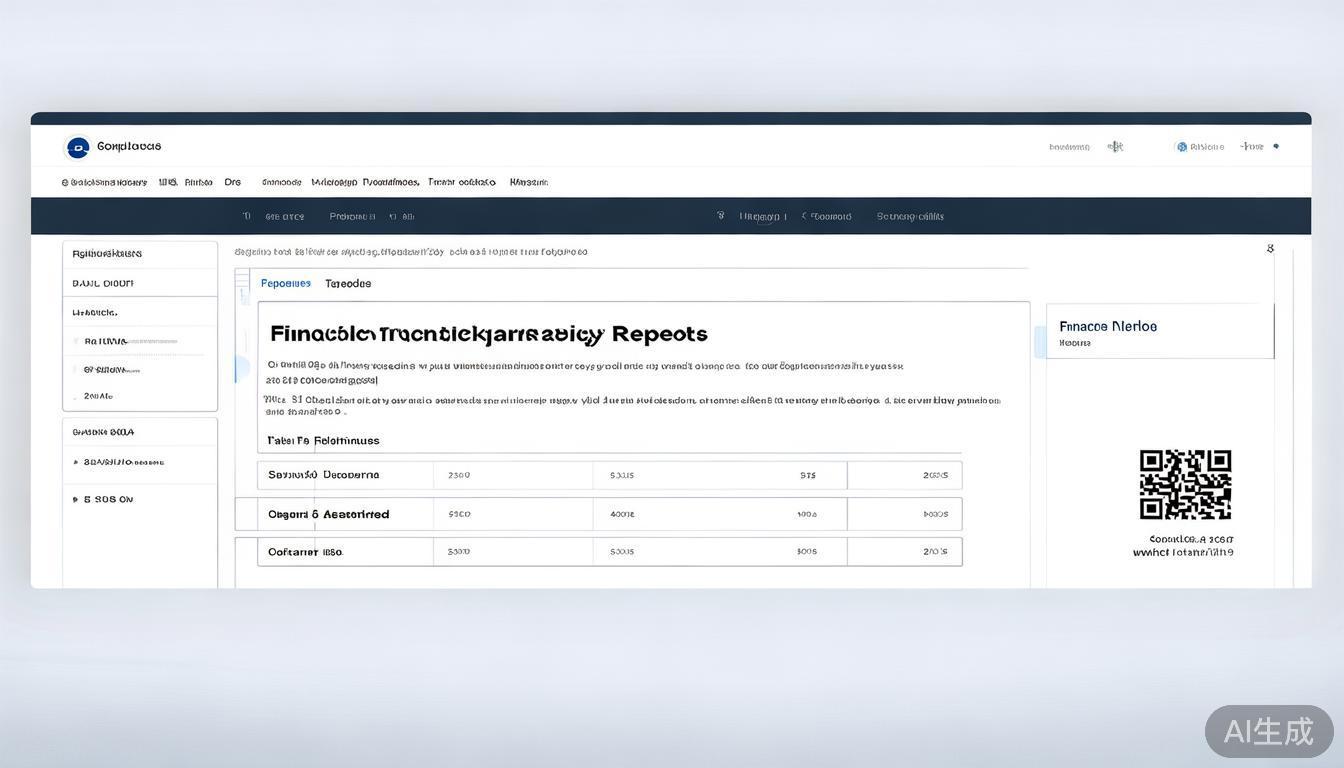Click the first table row's label cell
1344x768 pixels.
click(x=323, y=475)
